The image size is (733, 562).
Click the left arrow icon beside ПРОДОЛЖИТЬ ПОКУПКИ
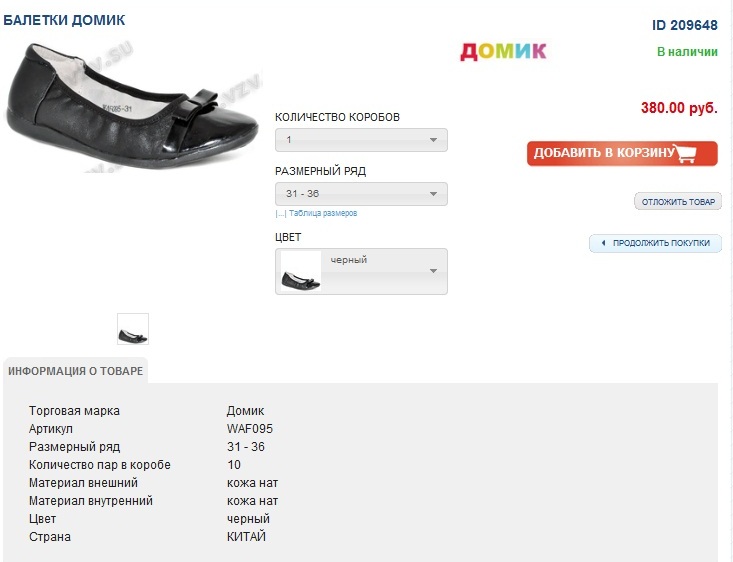pyautogui.click(x=603, y=243)
